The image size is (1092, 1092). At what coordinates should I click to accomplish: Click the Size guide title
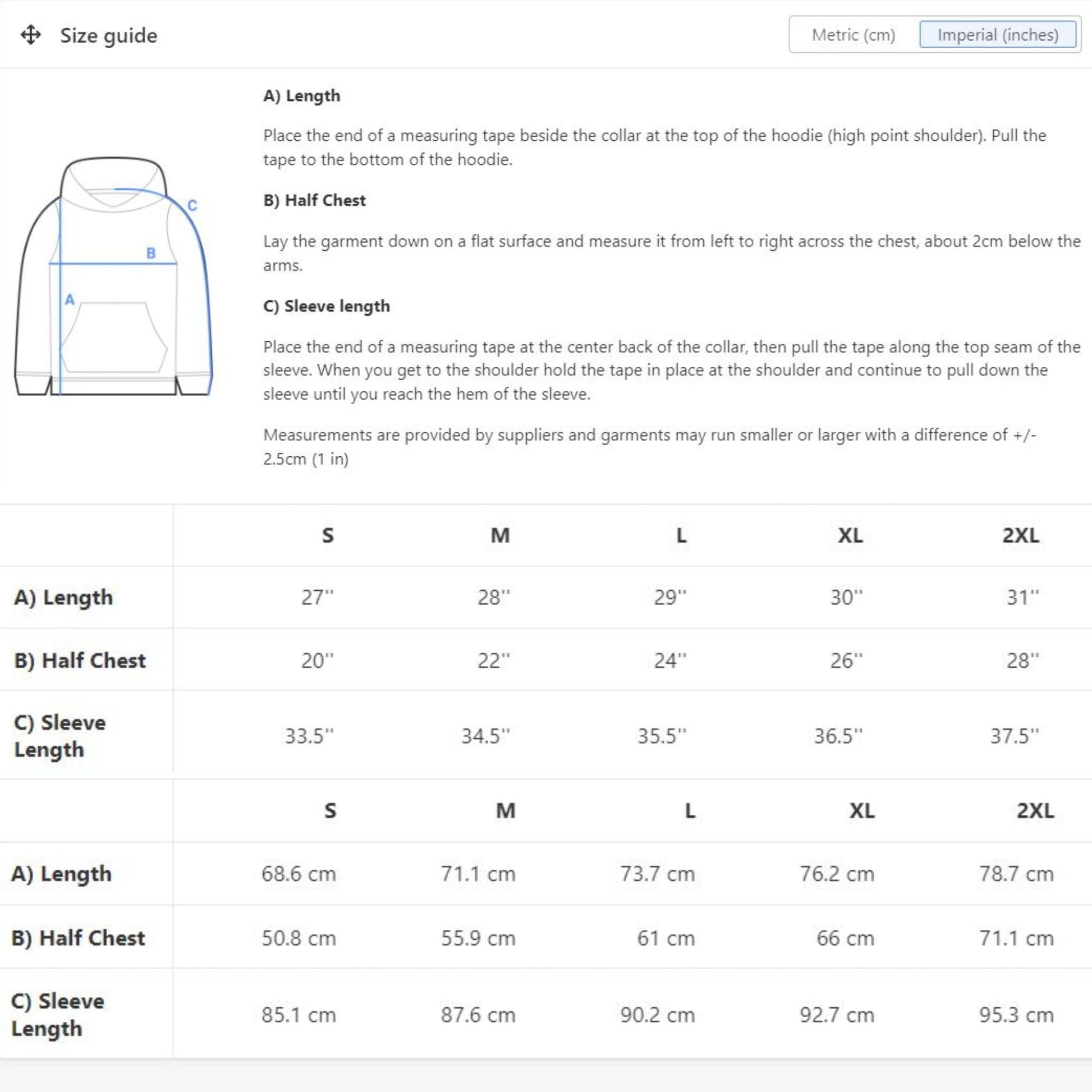point(108,35)
